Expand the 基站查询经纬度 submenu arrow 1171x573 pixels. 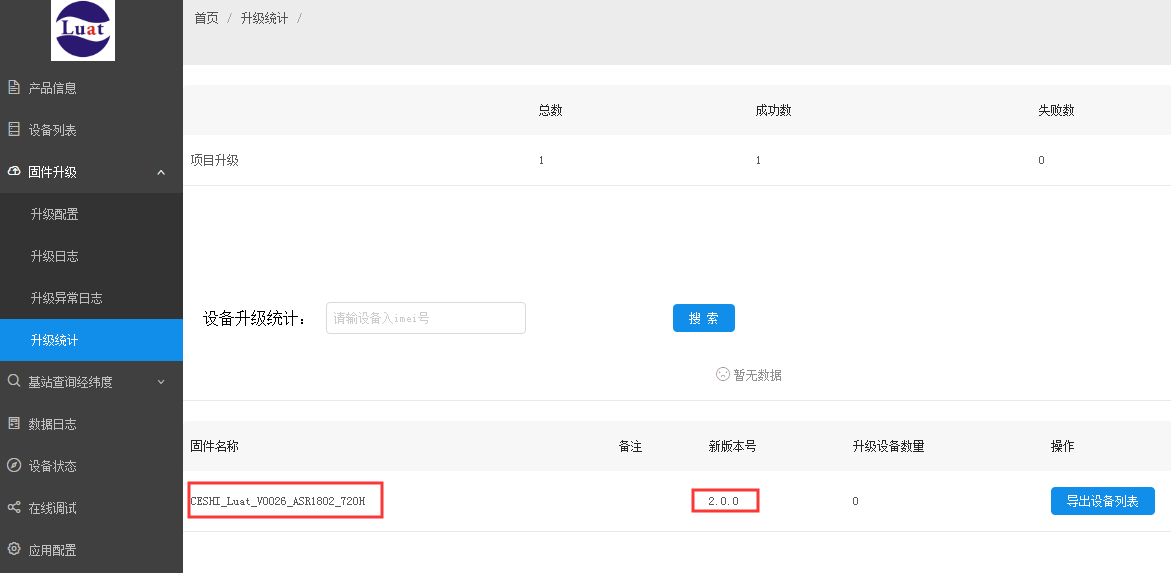pyautogui.click(x=161, y=382)
